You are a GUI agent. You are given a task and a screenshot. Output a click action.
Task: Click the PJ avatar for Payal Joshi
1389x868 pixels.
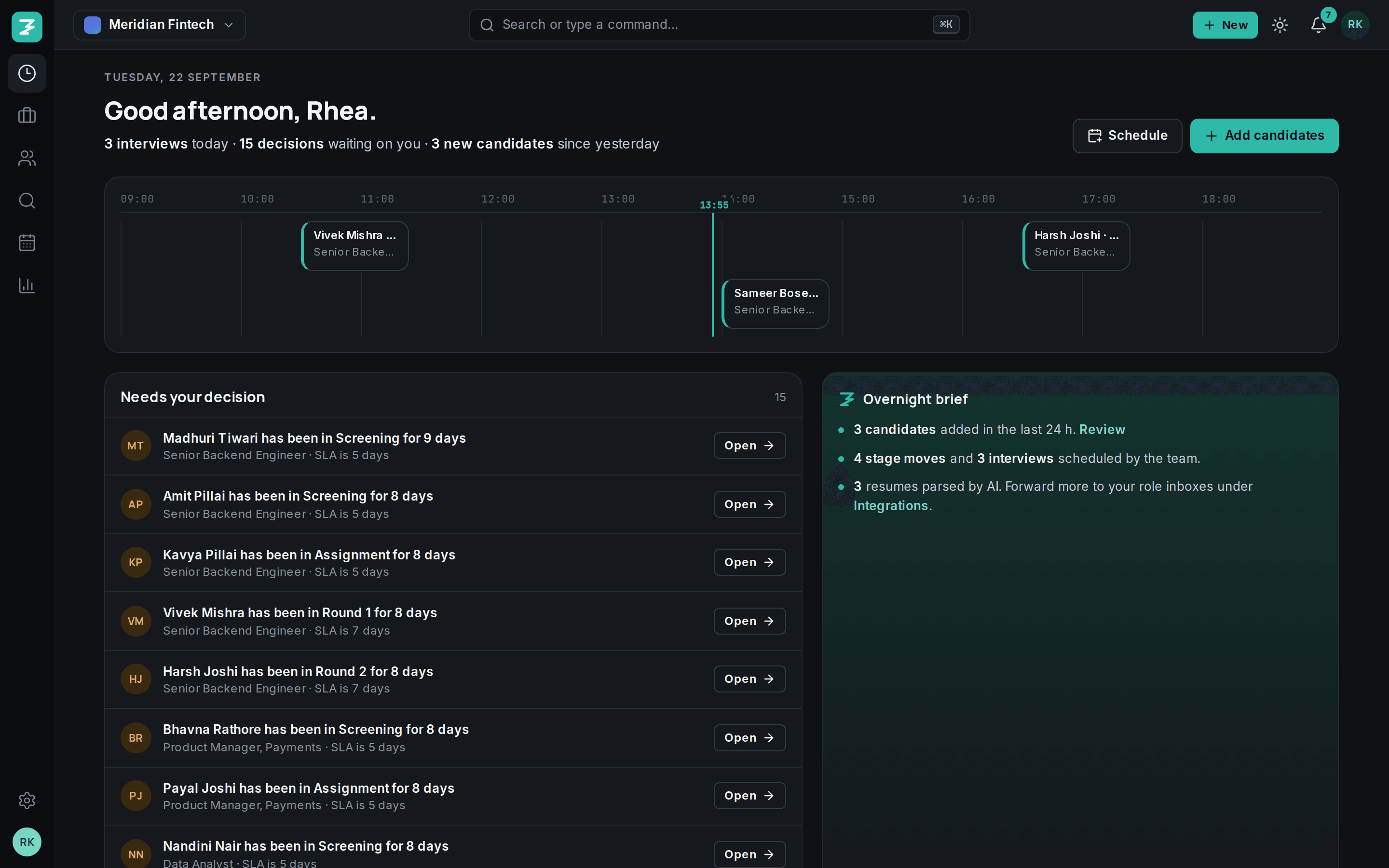pos(136,795)
